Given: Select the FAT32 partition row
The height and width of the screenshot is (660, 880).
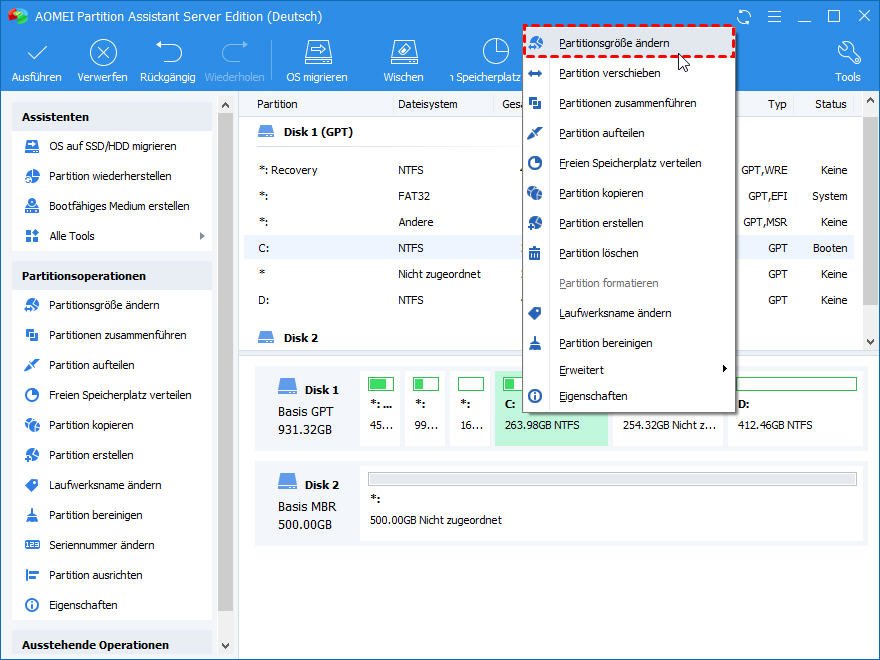Looking at the screenshot, I should tap(549, 196).
